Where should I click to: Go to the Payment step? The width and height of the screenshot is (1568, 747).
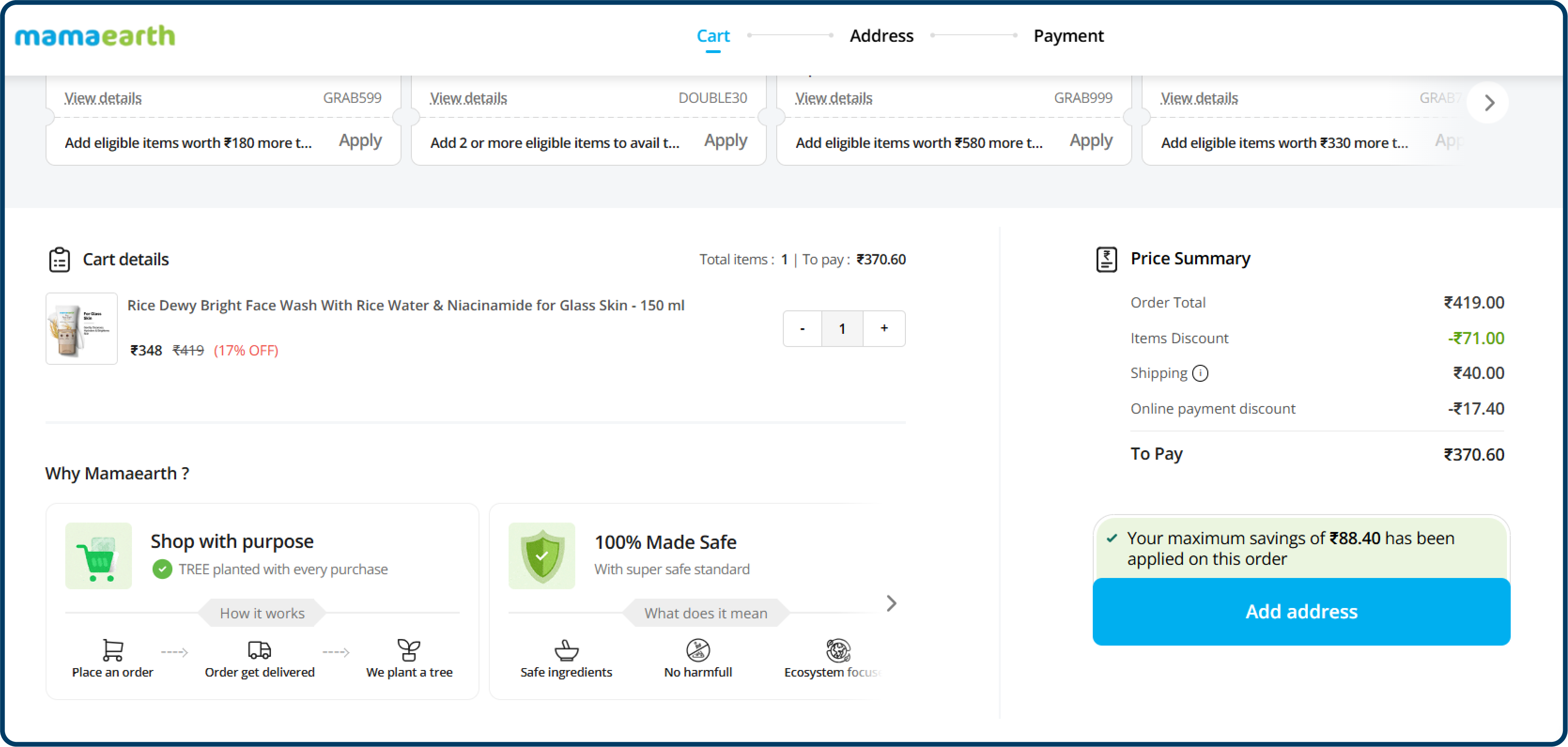[1068, 36]
